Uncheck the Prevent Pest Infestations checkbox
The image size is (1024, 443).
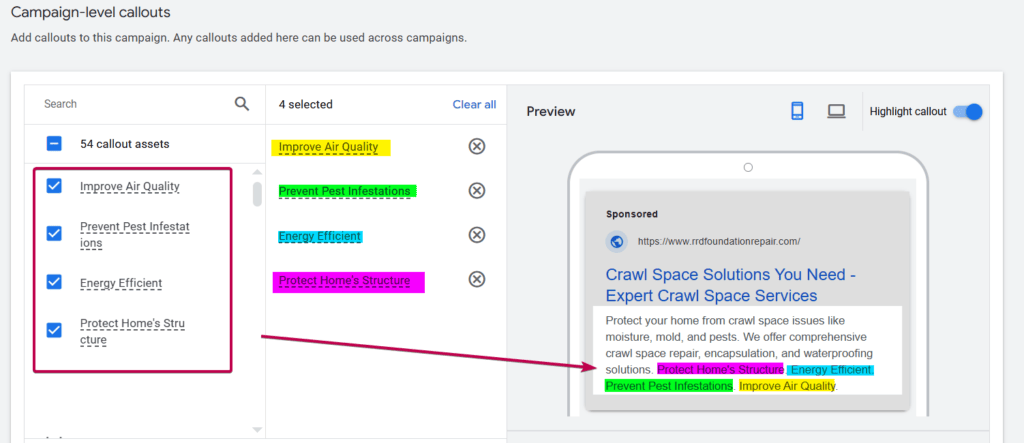point(55,233)
